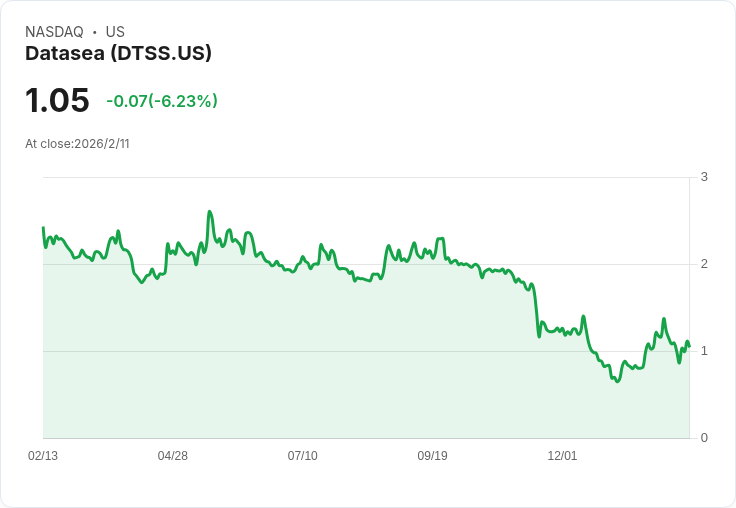Screen dimensions: 736x508
Task: Select the 09/19 date on the x-axis
Action: point(432,456)
